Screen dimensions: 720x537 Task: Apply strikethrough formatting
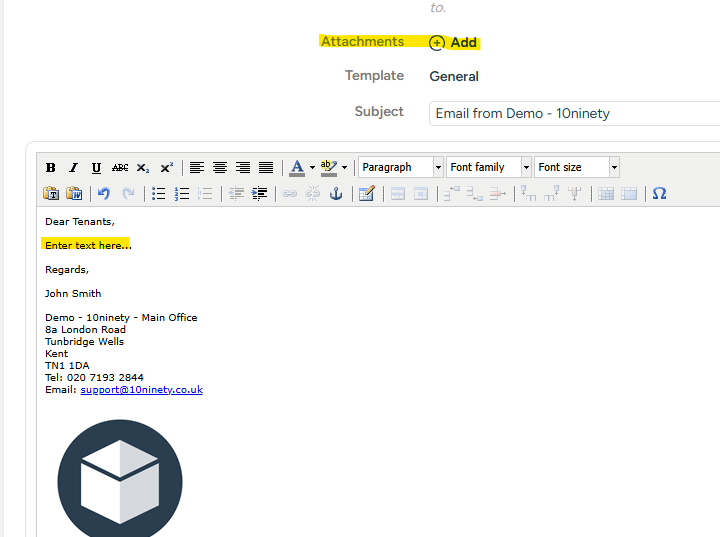(x=120, y=168)
